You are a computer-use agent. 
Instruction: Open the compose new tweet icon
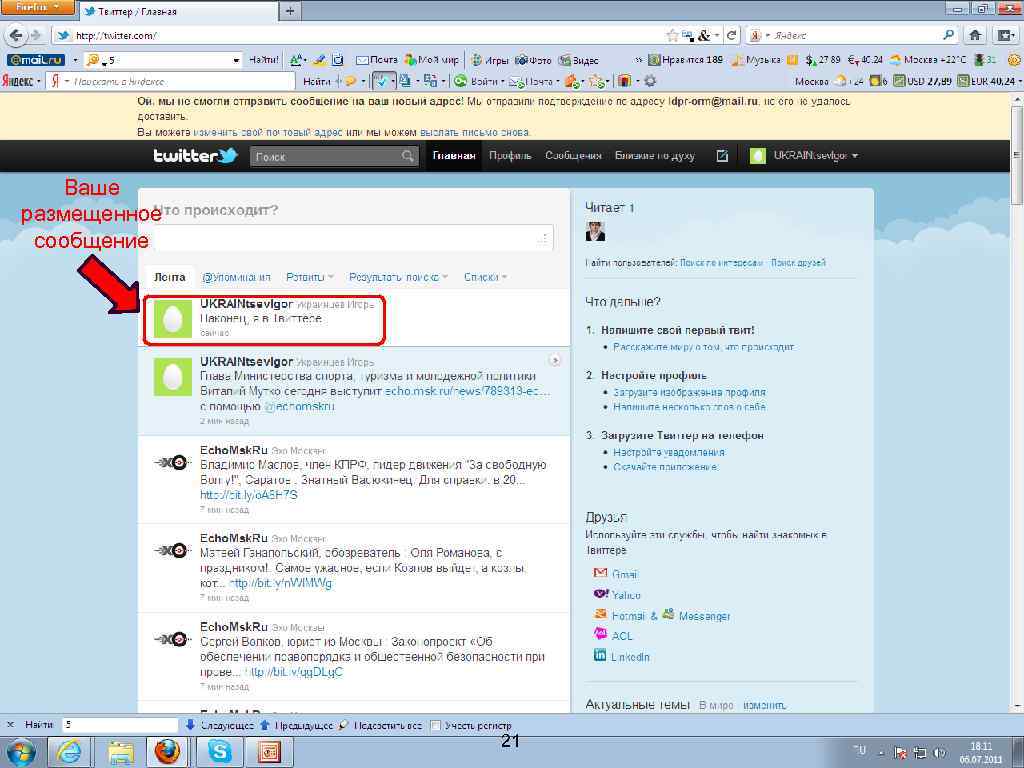coord(722,155)
